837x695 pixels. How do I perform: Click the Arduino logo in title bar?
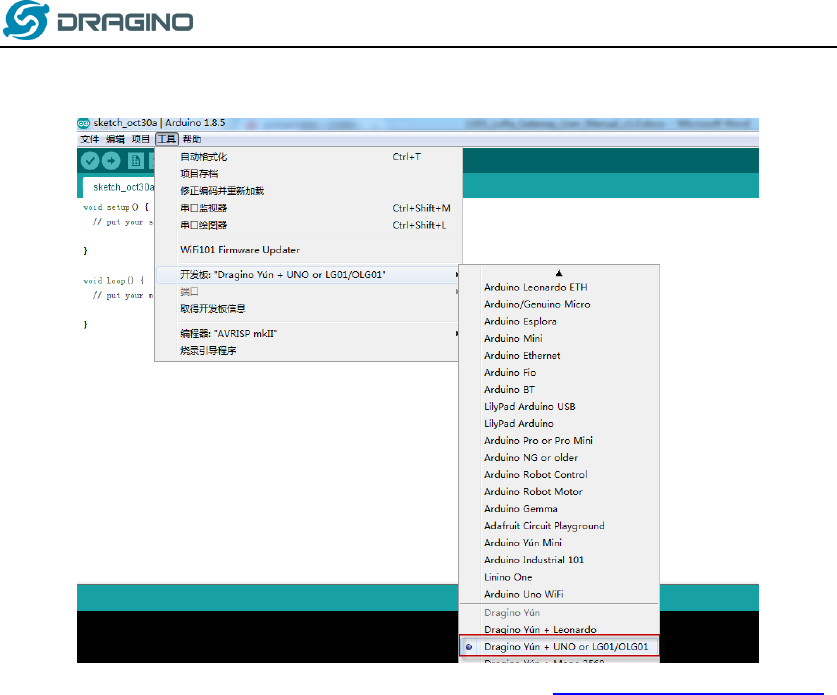[84, 123]
